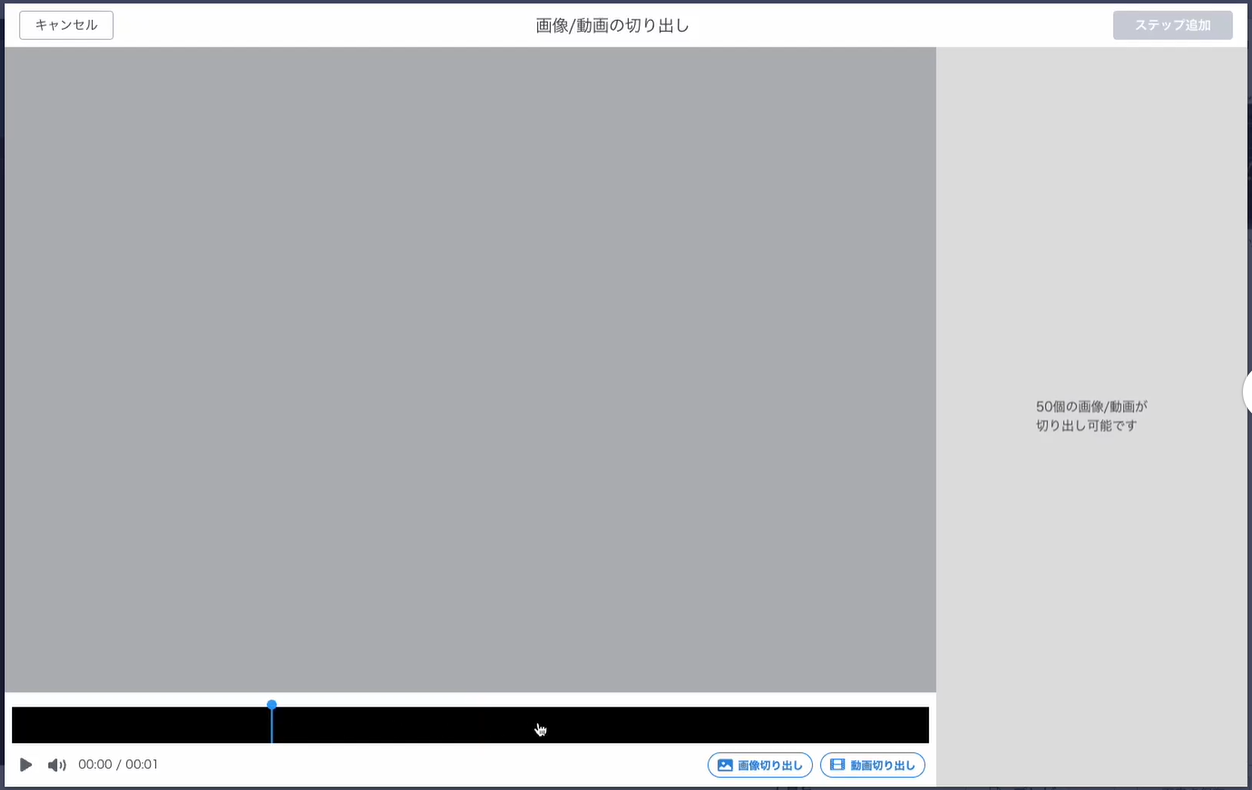Click the play triangle in the playback bar
Screen dimensions: 1252x790
tap(26, 764)
